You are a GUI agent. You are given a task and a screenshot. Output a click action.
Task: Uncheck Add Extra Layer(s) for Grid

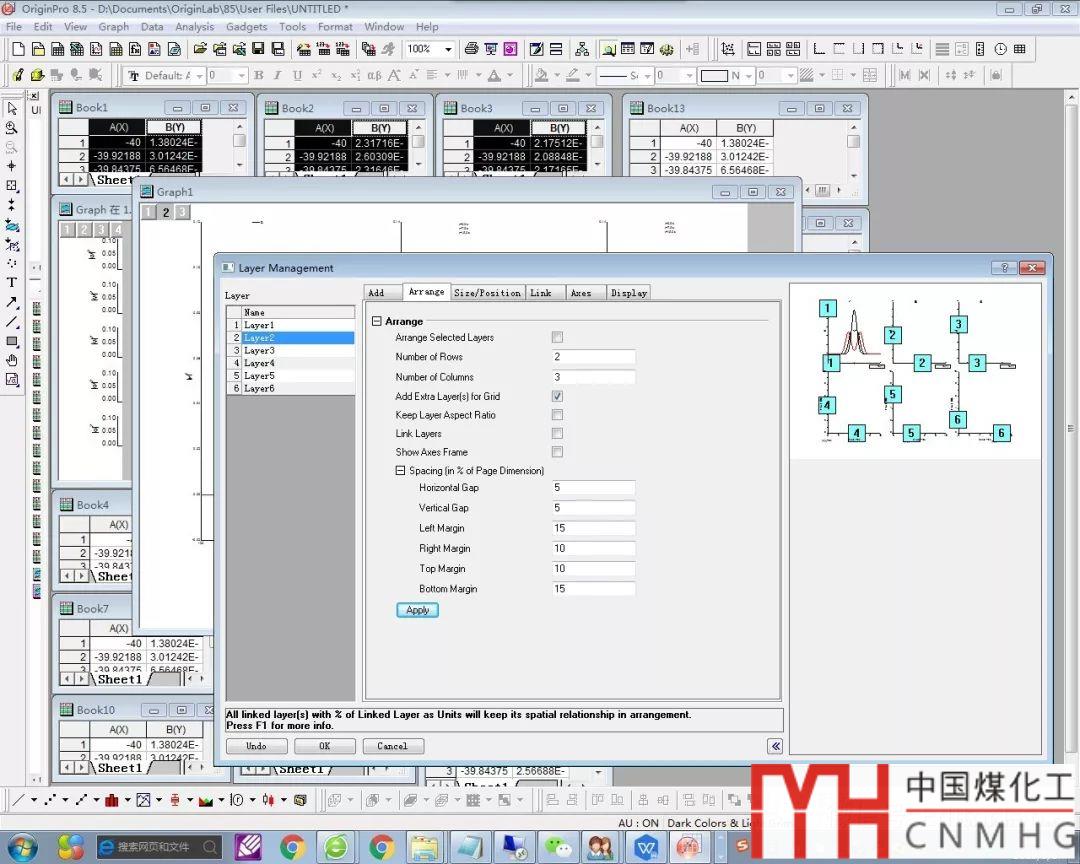pos(557,396)
